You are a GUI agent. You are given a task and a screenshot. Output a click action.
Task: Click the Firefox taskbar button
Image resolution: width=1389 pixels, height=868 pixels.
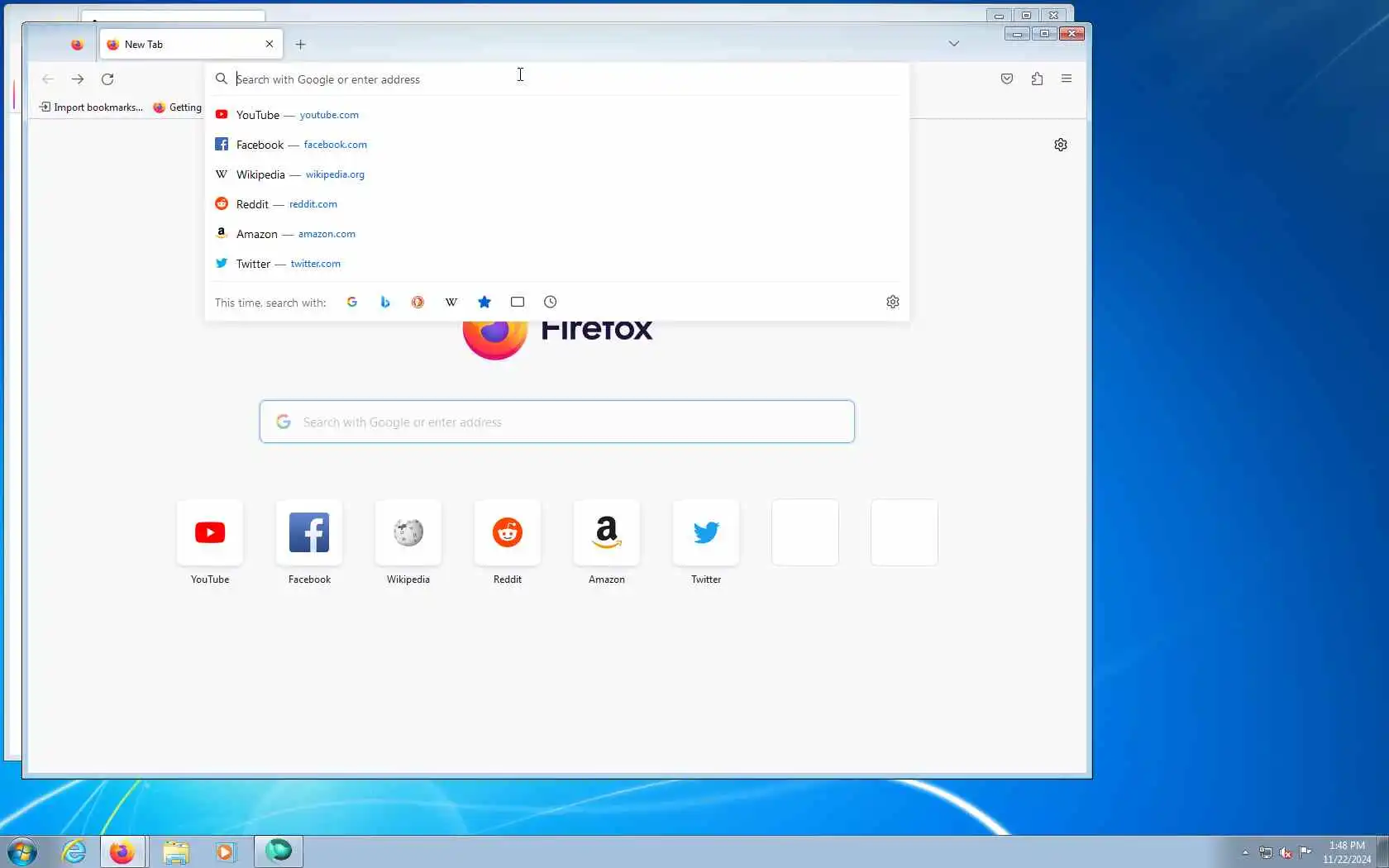click(122, 851)
